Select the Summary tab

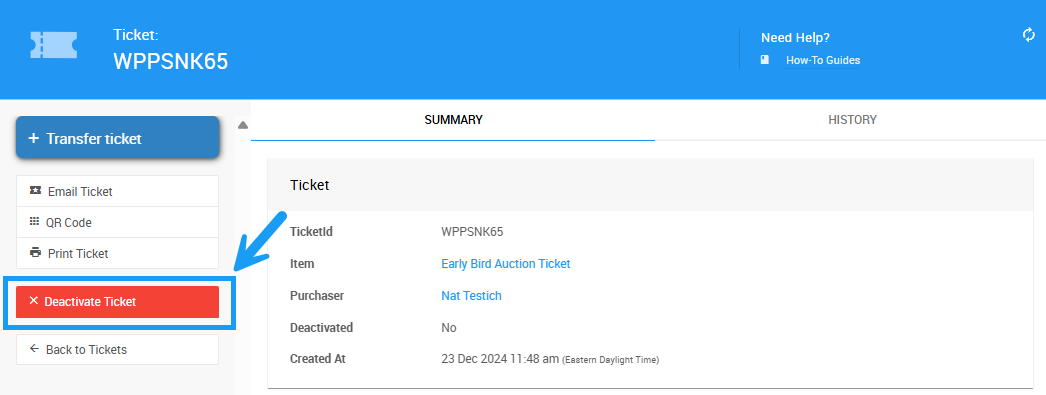coord(453,120)
